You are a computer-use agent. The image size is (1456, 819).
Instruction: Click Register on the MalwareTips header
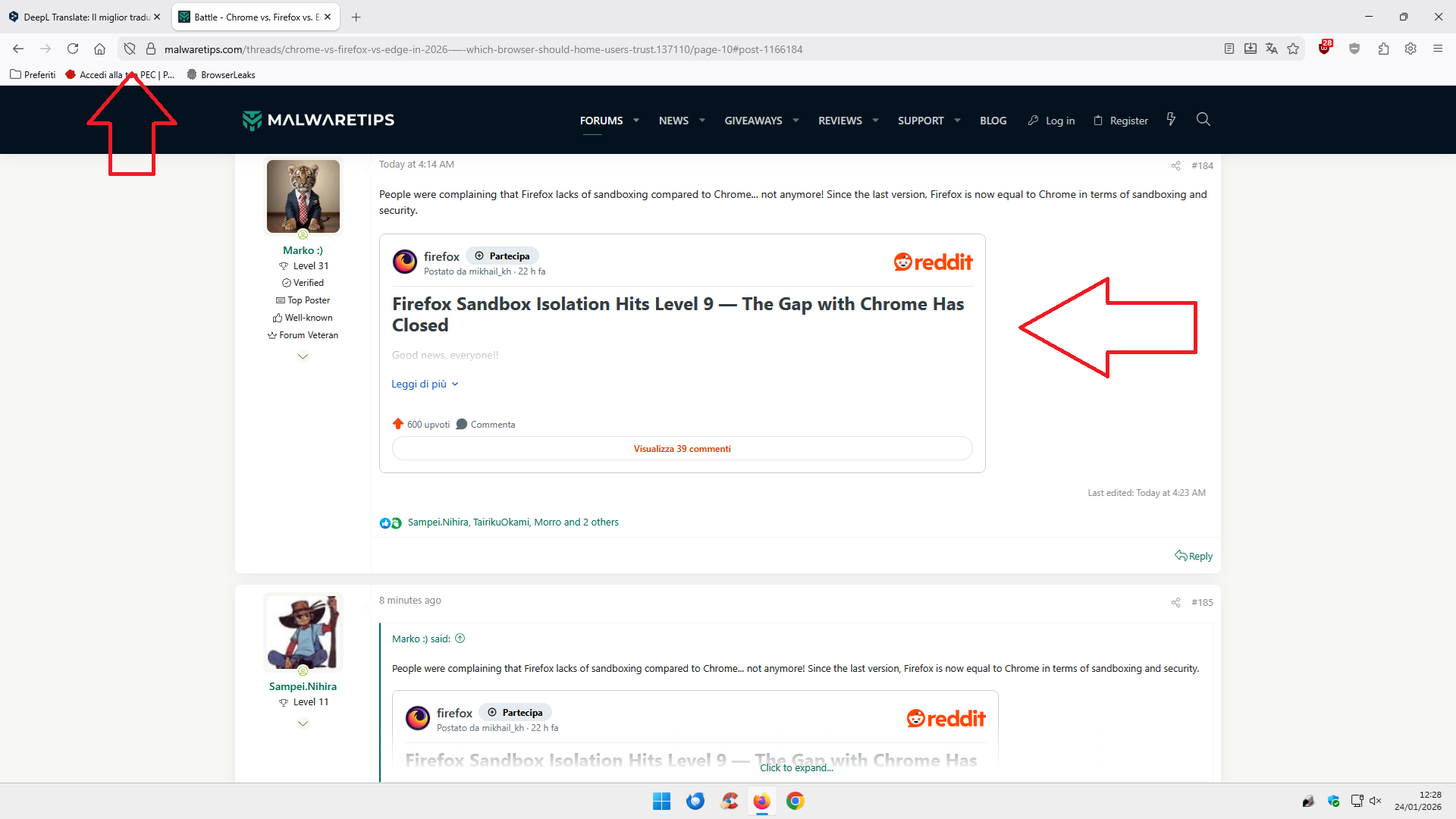click(1121, 121)
